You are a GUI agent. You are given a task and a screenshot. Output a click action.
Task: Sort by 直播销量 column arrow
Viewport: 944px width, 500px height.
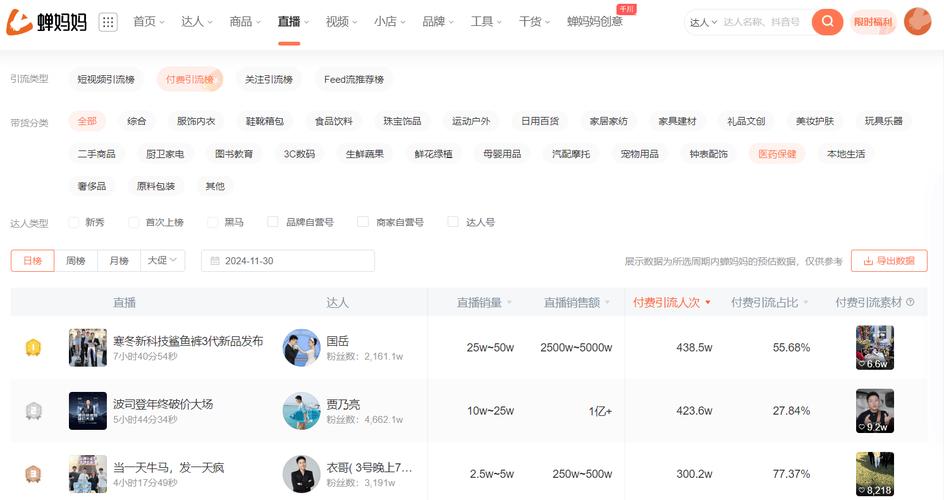509,302
